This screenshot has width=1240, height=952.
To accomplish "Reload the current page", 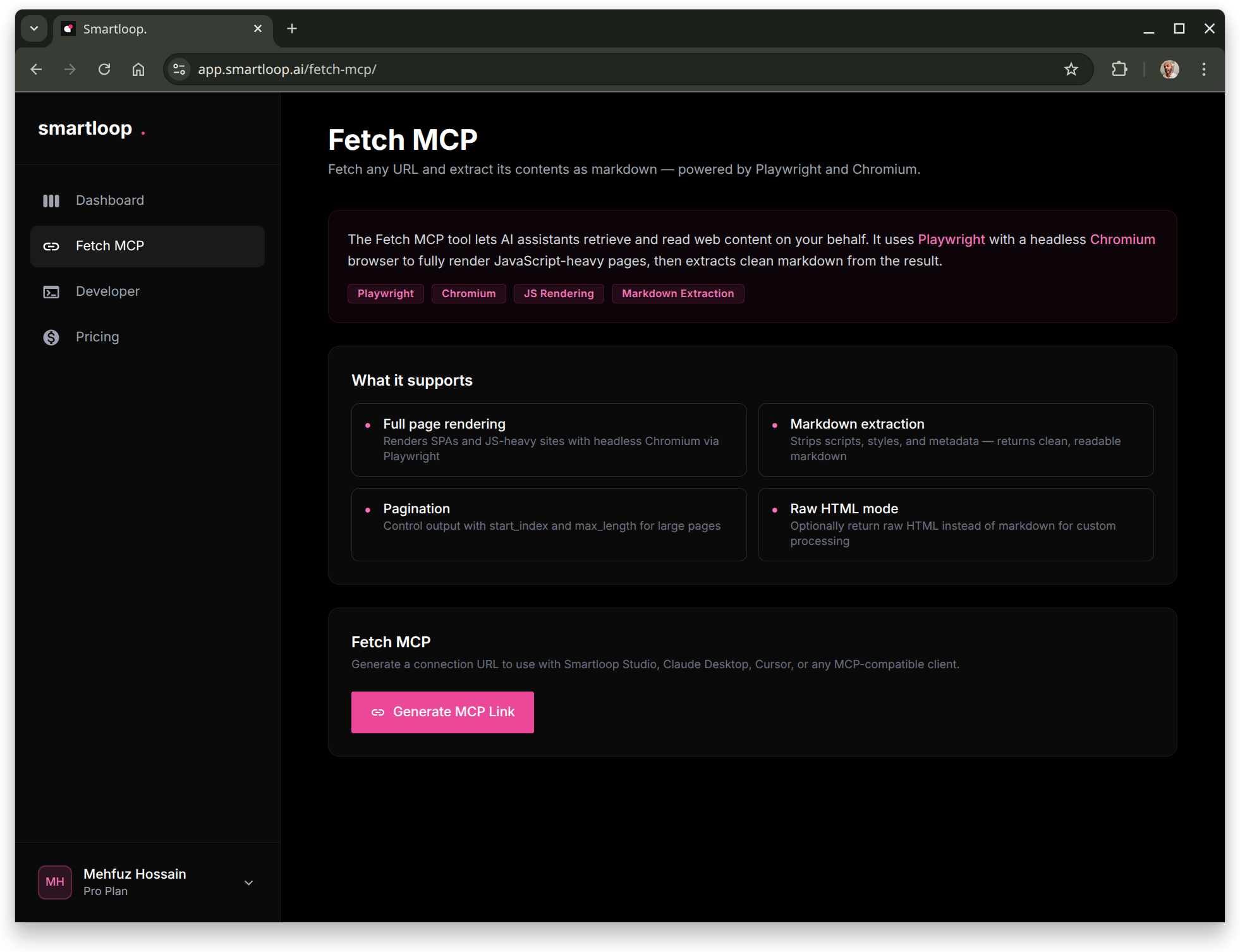I will tap(104, 70).
